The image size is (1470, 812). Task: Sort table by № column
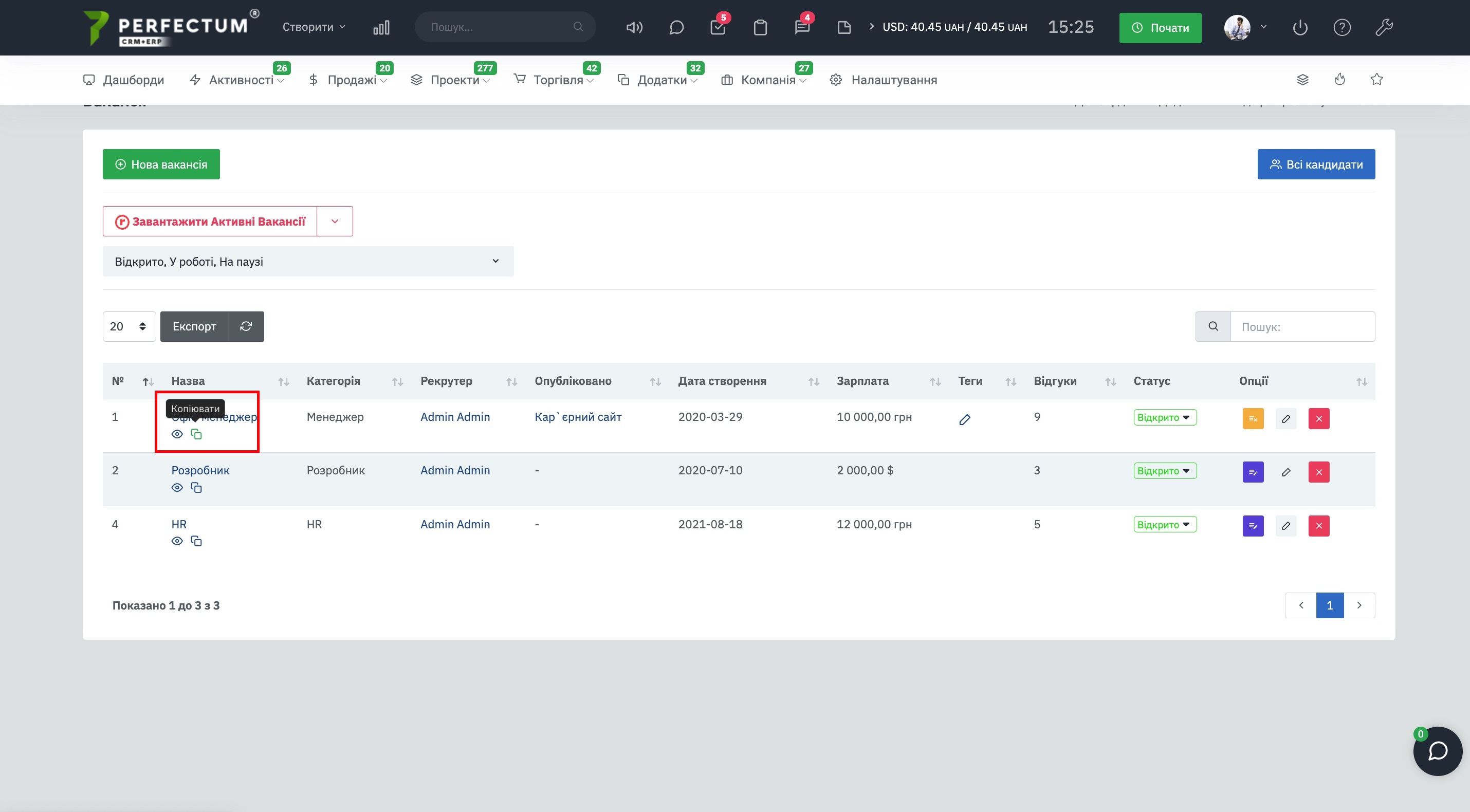pos(148,381)
